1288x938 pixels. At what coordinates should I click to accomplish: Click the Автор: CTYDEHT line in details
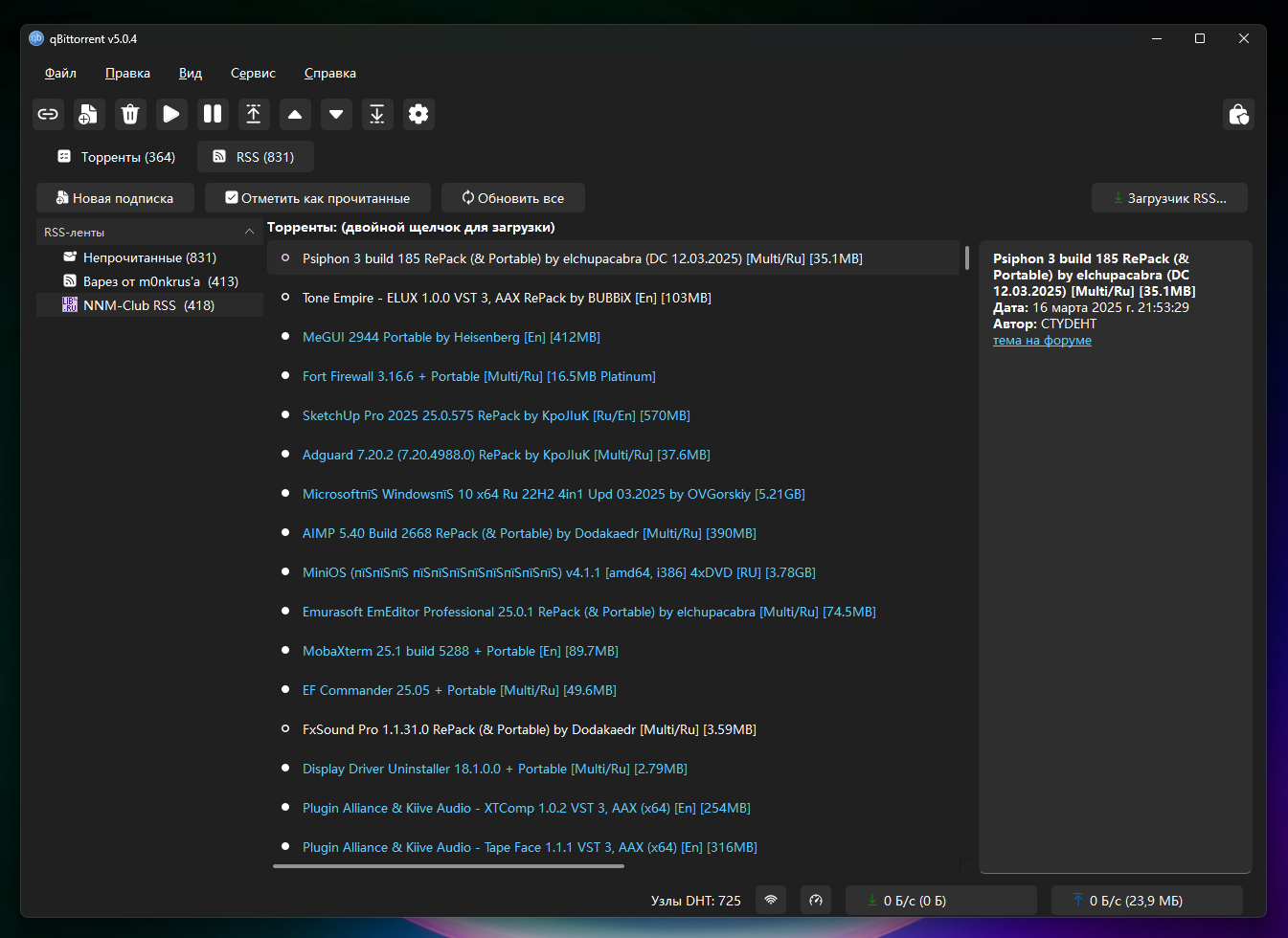click(1045, 324)
